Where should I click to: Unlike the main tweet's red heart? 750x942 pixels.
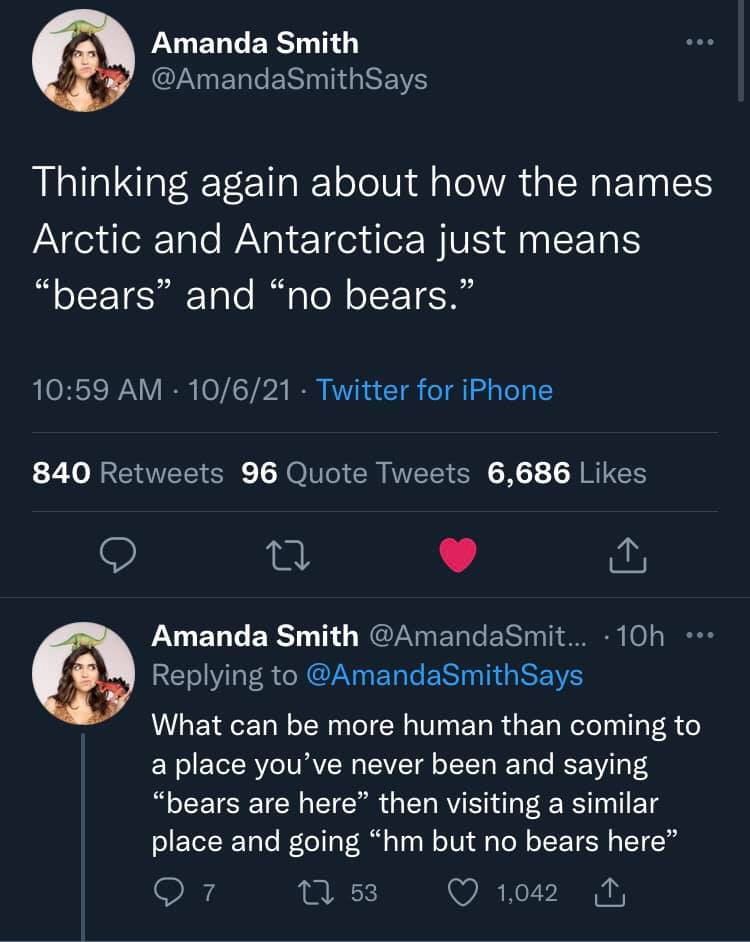pyautogui.click(x=458, y=555)
